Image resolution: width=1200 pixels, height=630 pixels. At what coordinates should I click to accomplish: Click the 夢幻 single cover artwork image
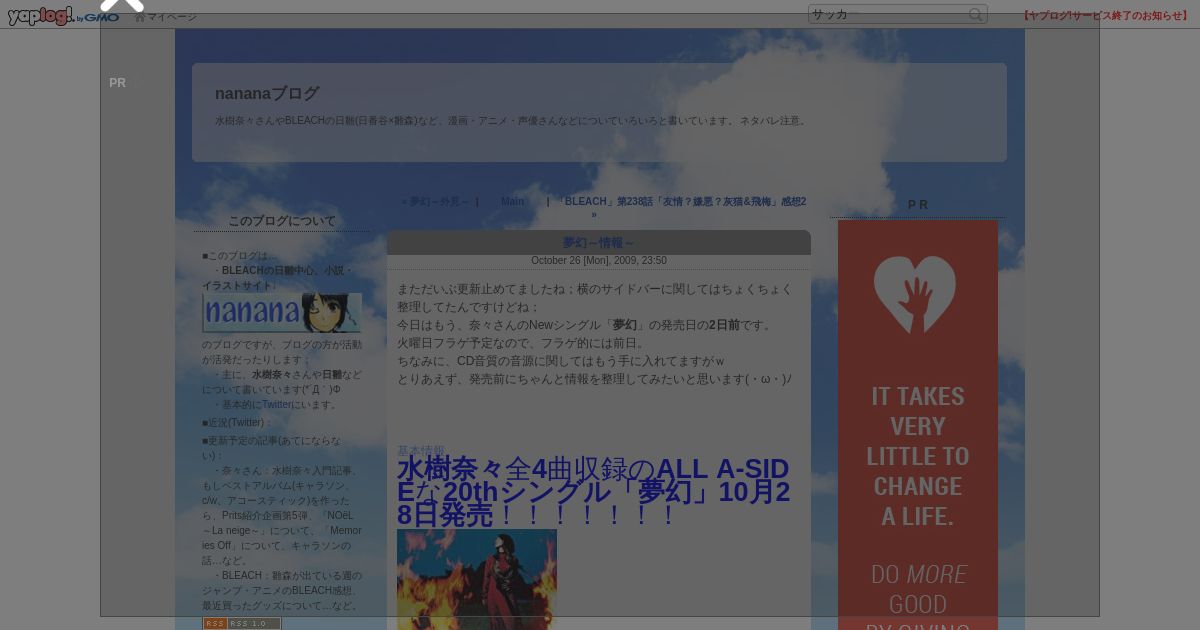pyautogui.click(x=477, y=579)
